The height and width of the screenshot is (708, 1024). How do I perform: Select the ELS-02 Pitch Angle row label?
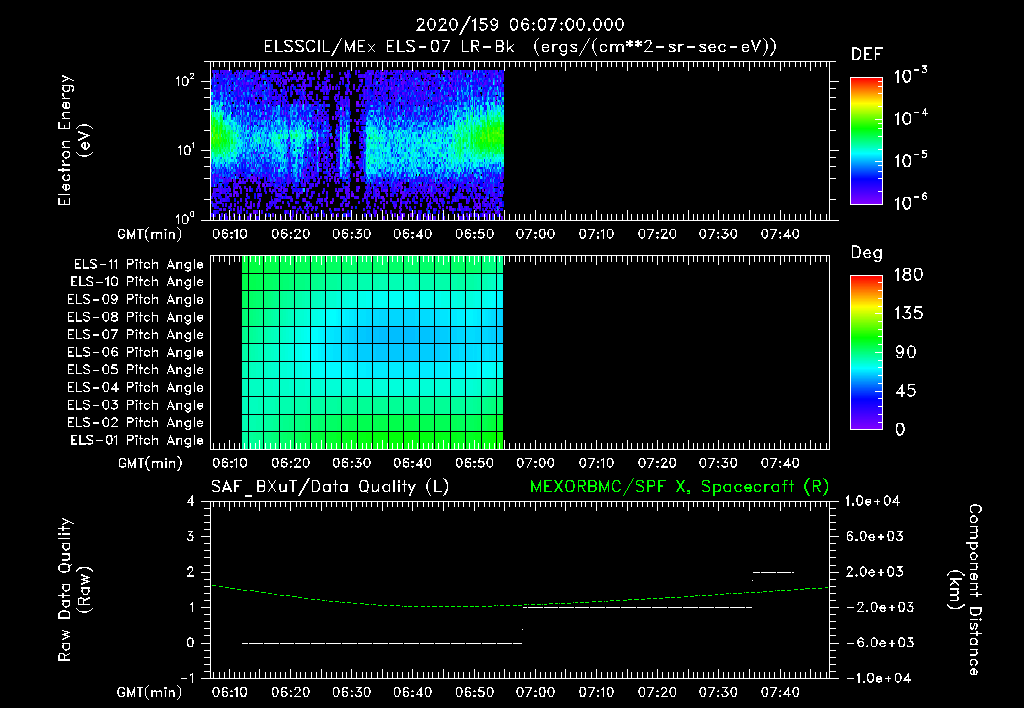coord(136,423)
